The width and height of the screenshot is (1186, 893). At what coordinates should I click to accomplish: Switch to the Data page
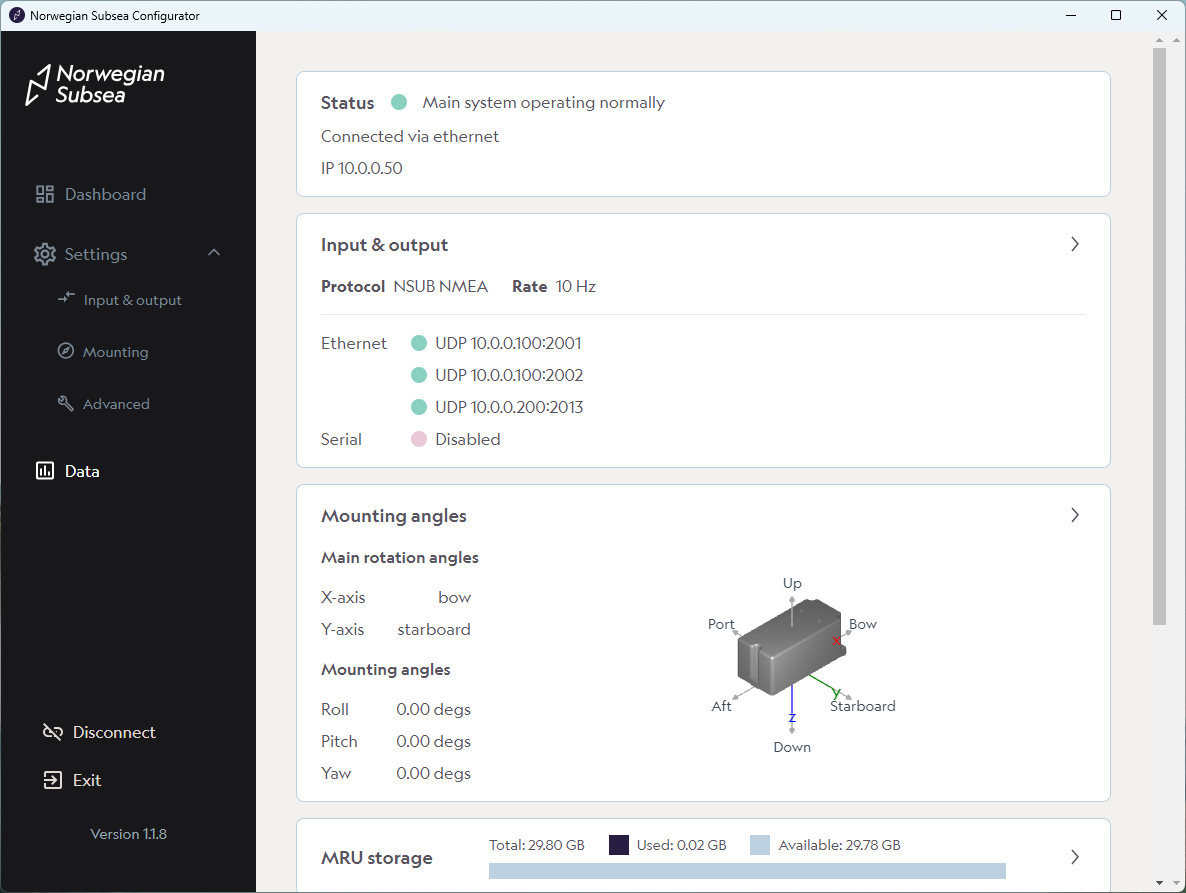click(82, 471)
